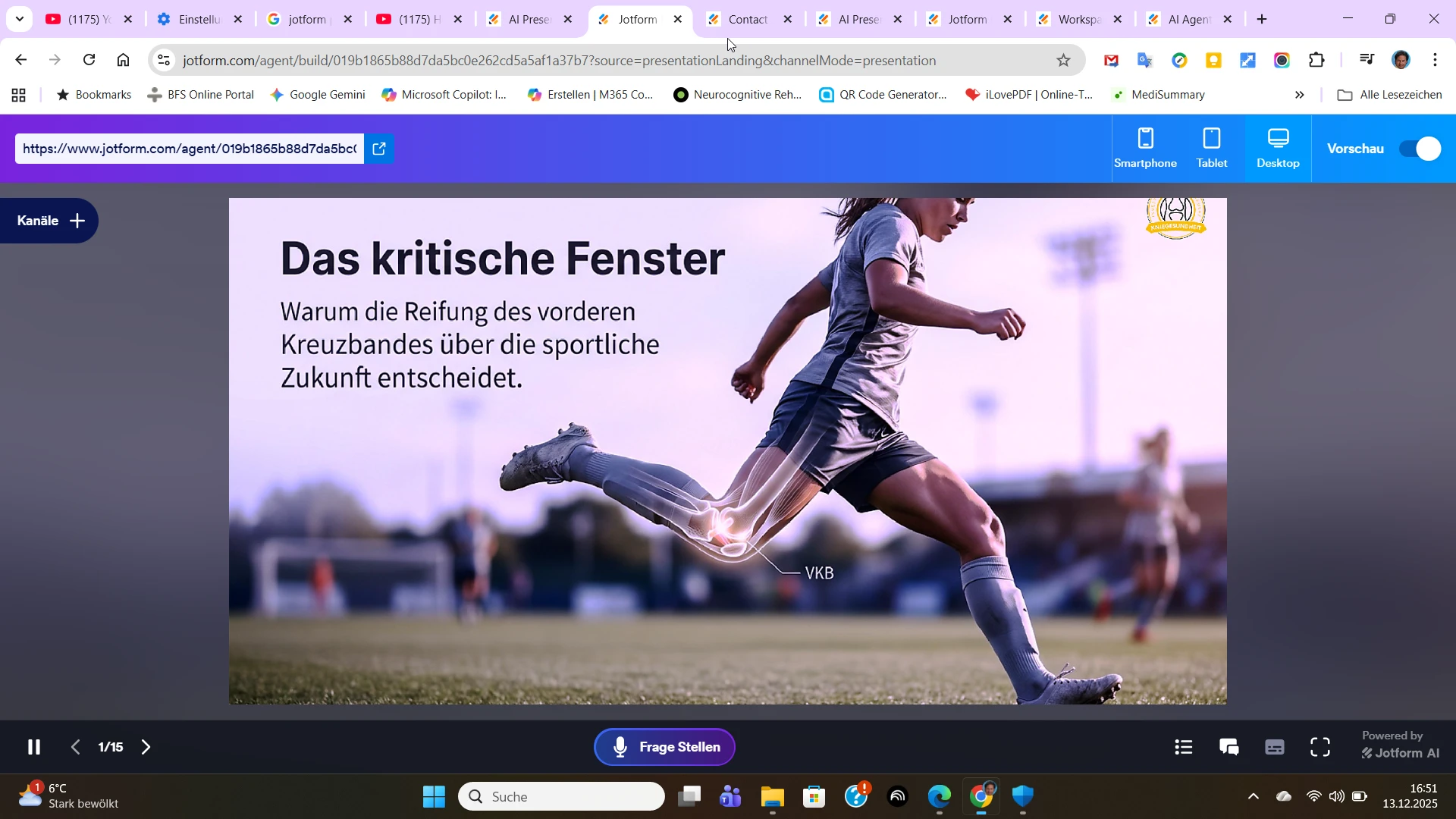The image size is (1456, 819).
Task: Toggle subtitles display for the presentation
Action: point(1275,747)
